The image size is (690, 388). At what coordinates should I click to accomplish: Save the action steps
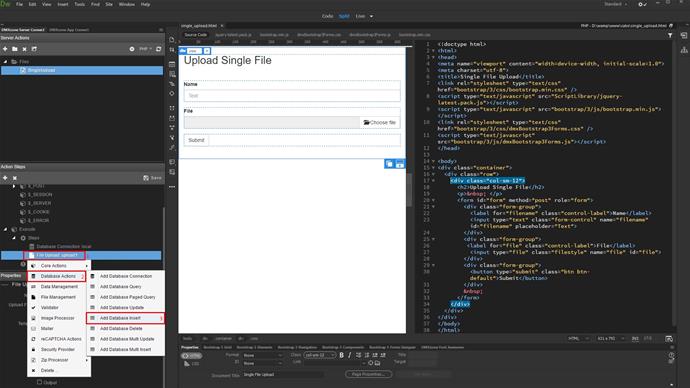point(152,178)
